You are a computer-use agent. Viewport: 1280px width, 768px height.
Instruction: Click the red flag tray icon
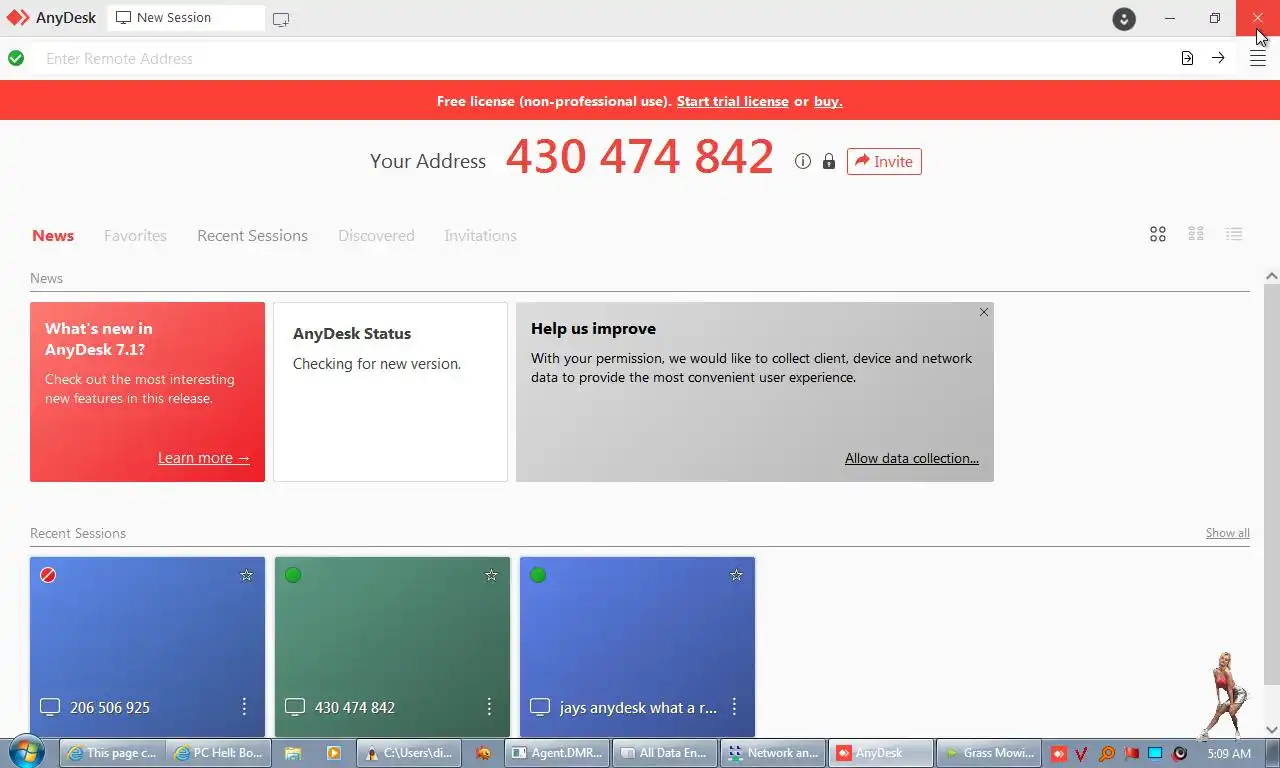(1131, 754)
